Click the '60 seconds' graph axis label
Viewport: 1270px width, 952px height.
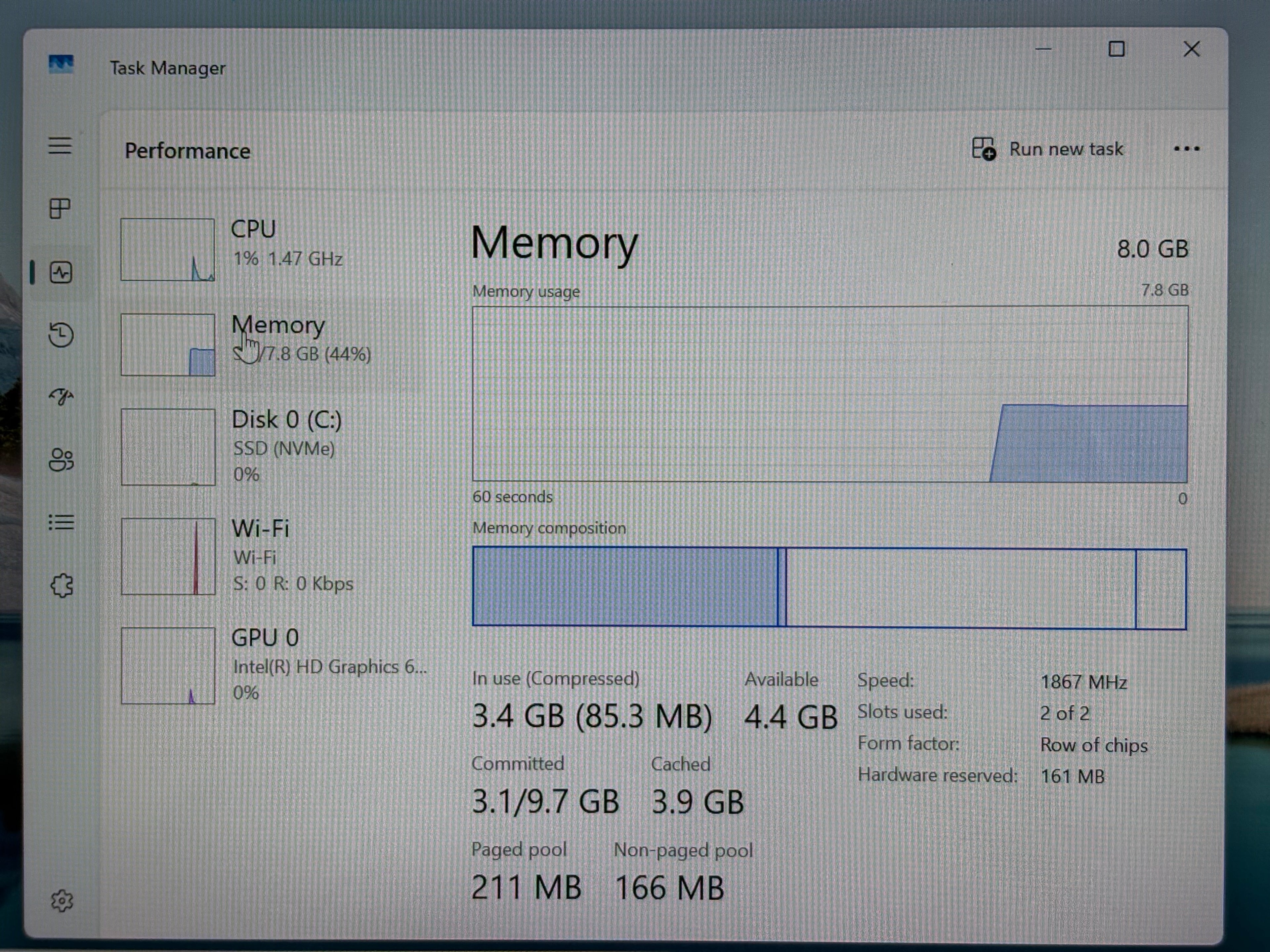tap(513, 497)
